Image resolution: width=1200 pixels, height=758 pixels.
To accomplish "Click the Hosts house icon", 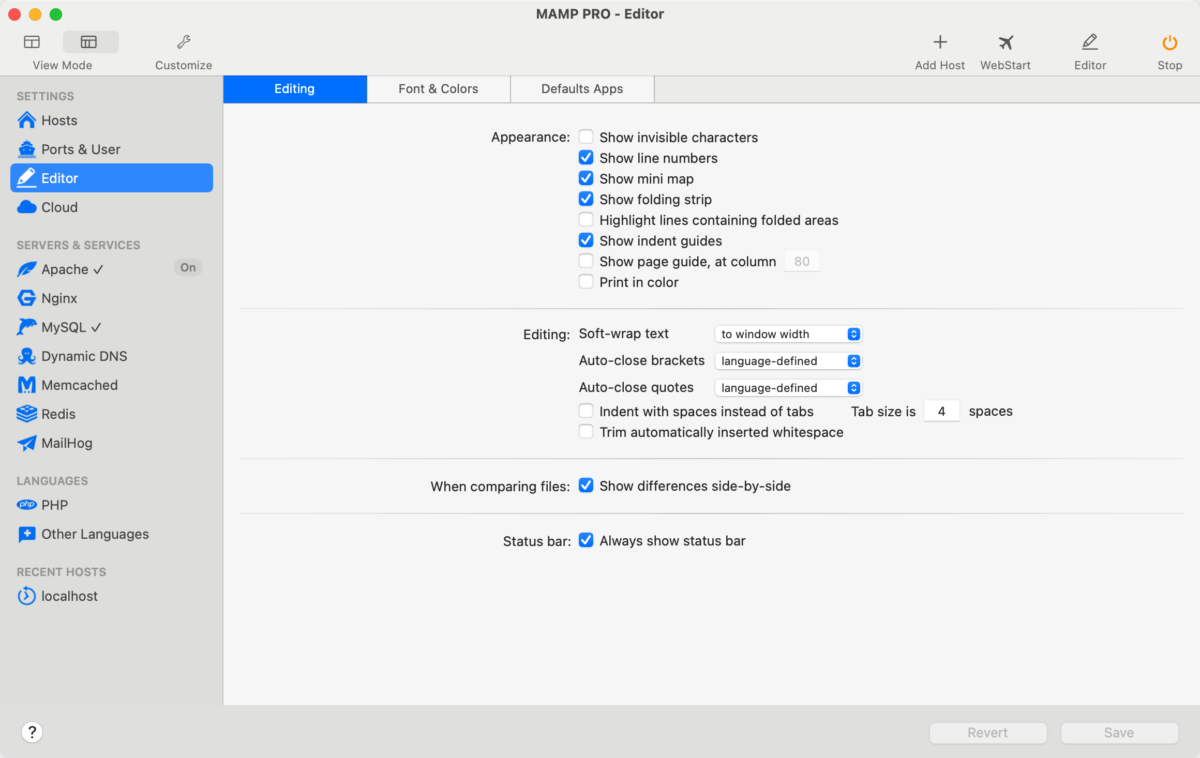I will coord(27,120).
